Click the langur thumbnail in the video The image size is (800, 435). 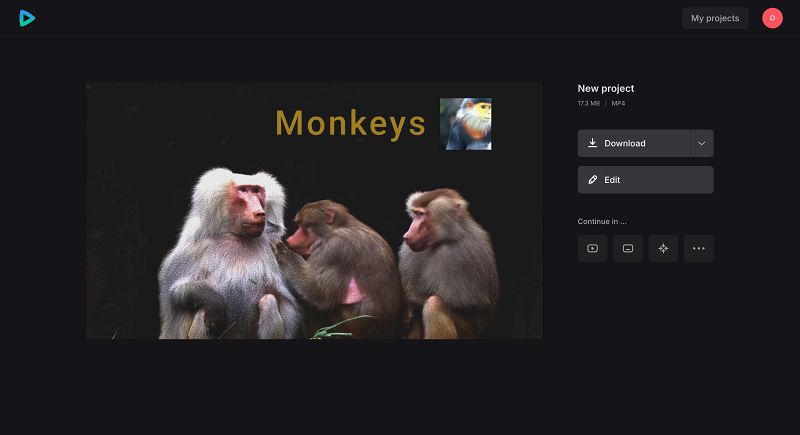click(465, 124)
